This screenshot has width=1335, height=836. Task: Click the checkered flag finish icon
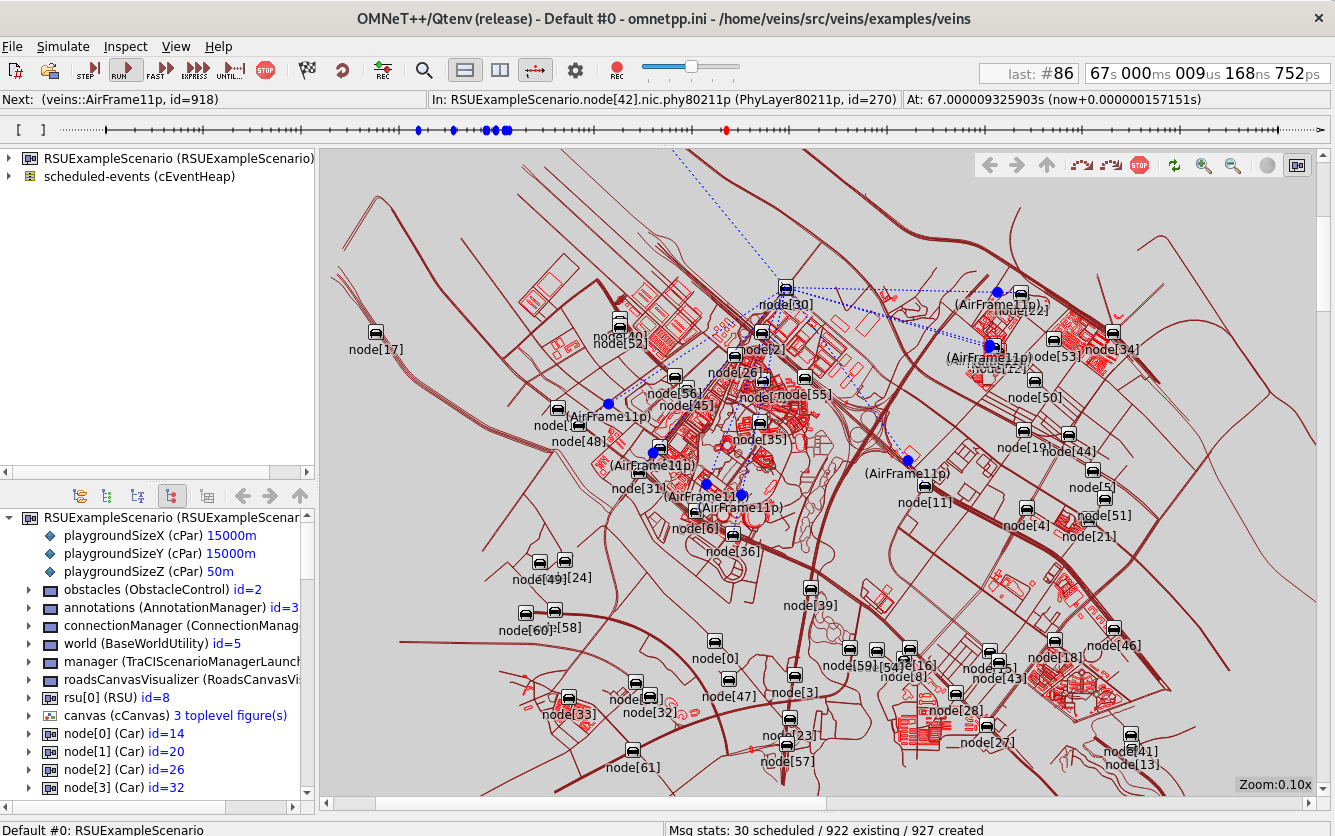coord(308,70)
